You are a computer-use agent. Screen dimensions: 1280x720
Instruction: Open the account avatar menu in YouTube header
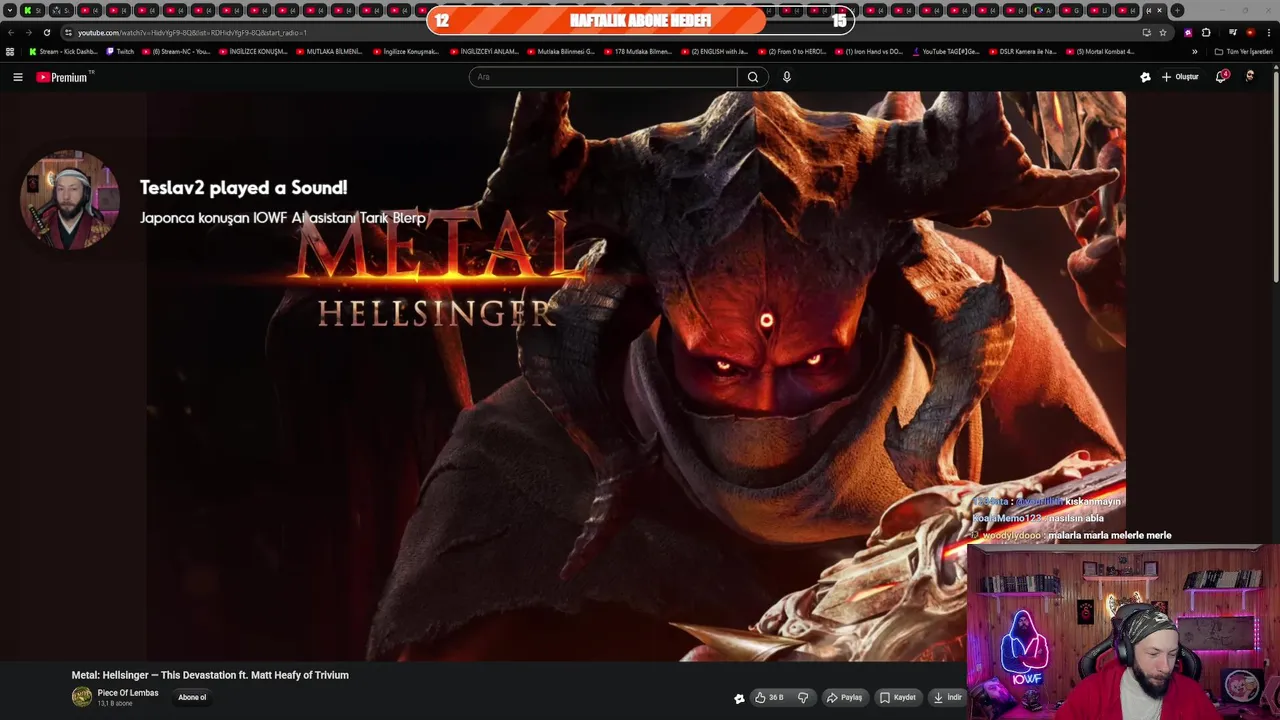[x=1250, y=77]
